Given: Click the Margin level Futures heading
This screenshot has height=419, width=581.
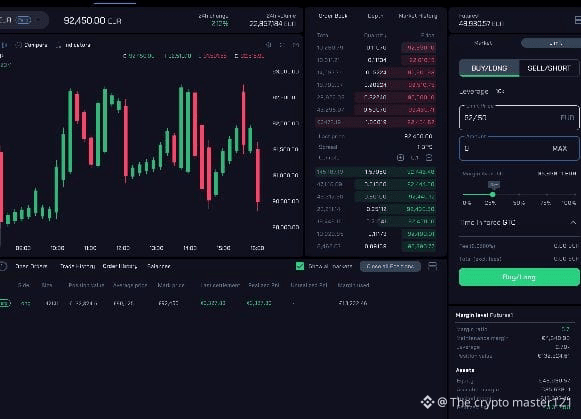Looking at the screenshot, I should point(484,315).
